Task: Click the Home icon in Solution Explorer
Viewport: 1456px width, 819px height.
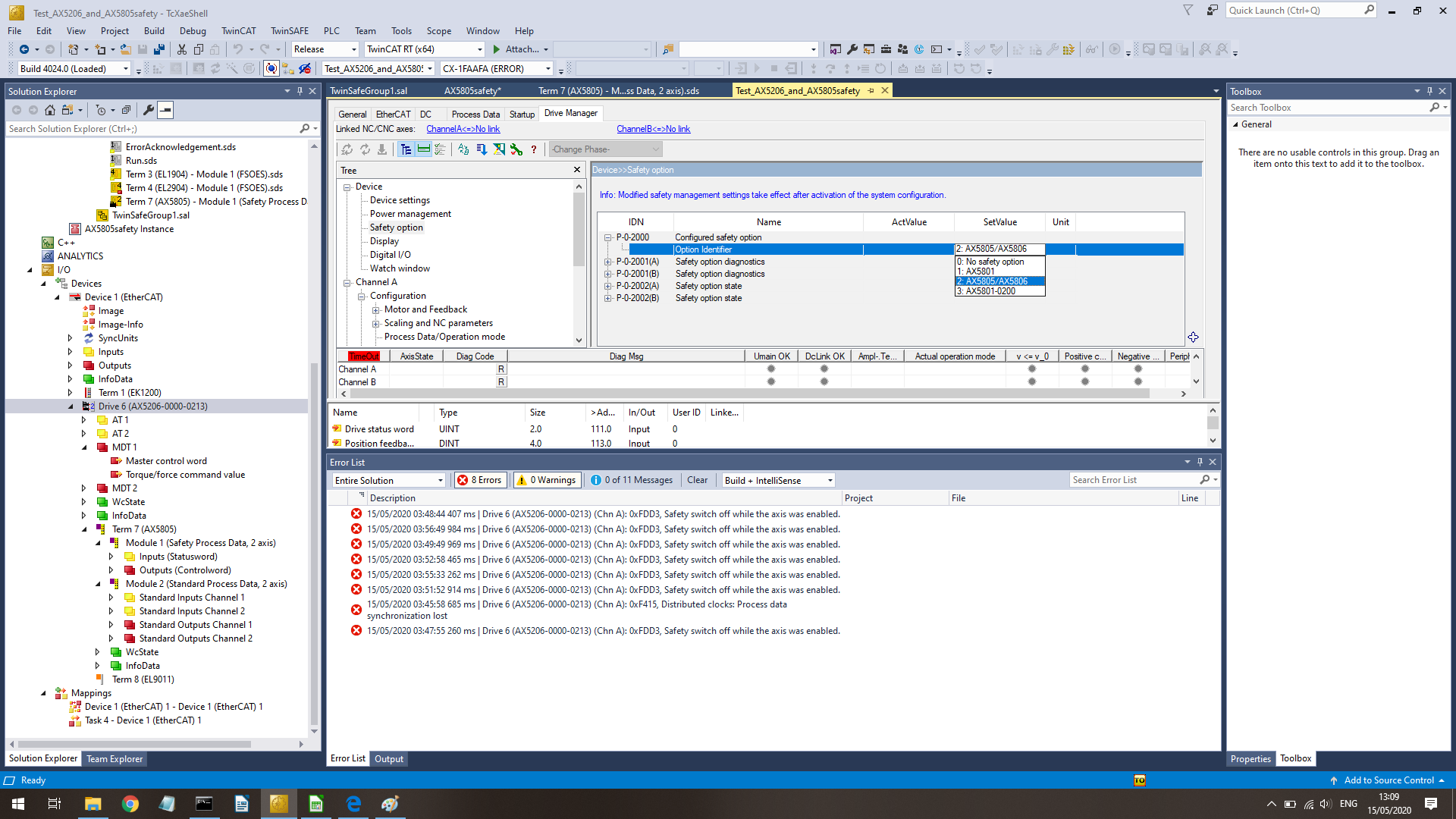Action: coord(50,110)
